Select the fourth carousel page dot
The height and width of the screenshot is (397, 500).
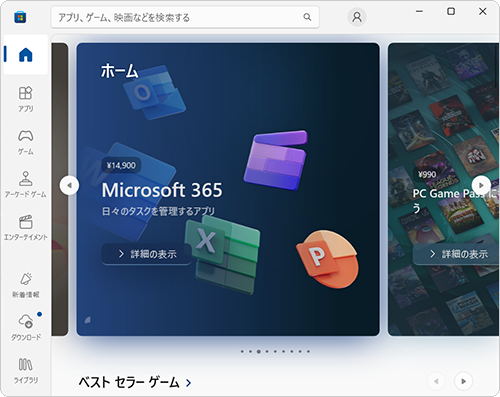(x=267, y=351)
